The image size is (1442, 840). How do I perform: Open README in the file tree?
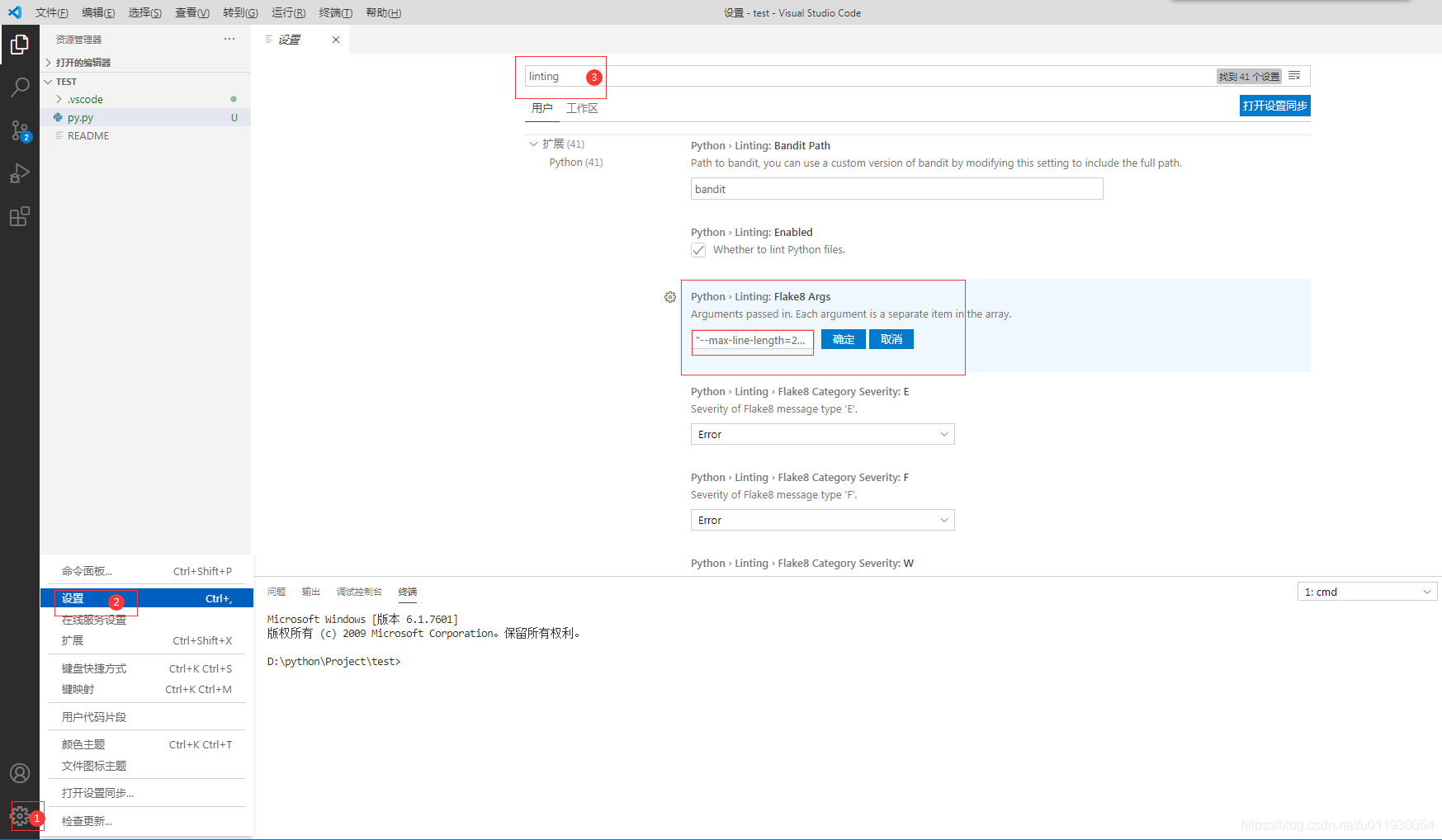[145, 135]
